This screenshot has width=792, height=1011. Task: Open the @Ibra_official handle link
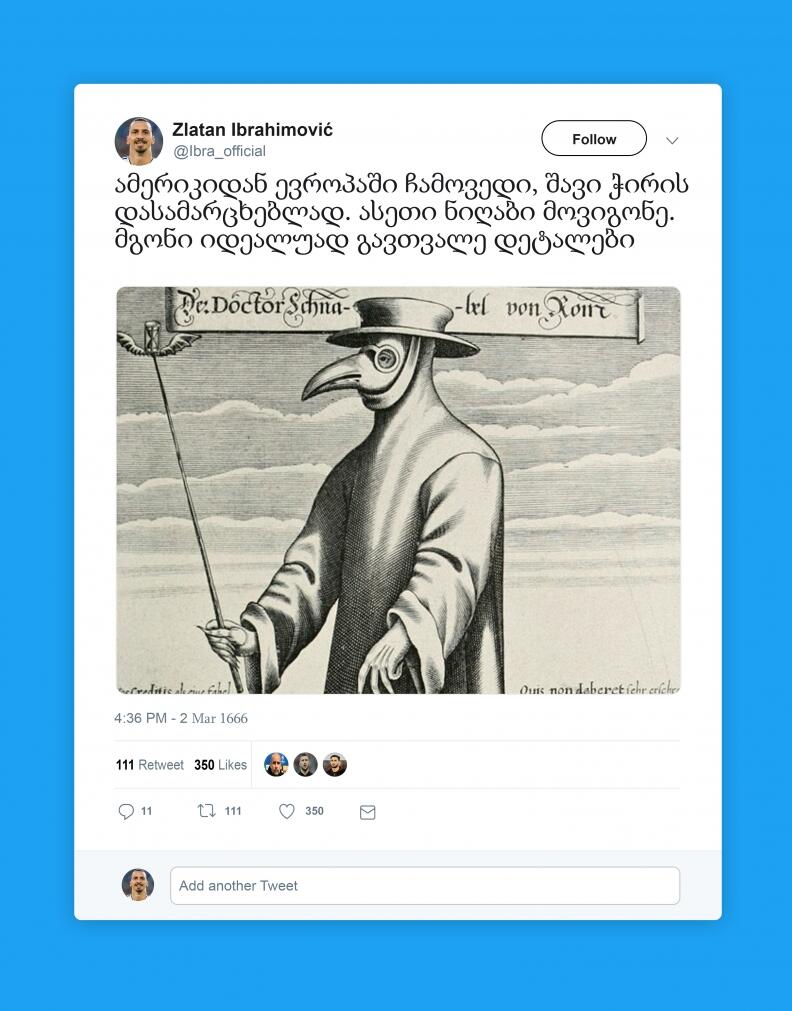pyautogui.click(x=219, y=152)
